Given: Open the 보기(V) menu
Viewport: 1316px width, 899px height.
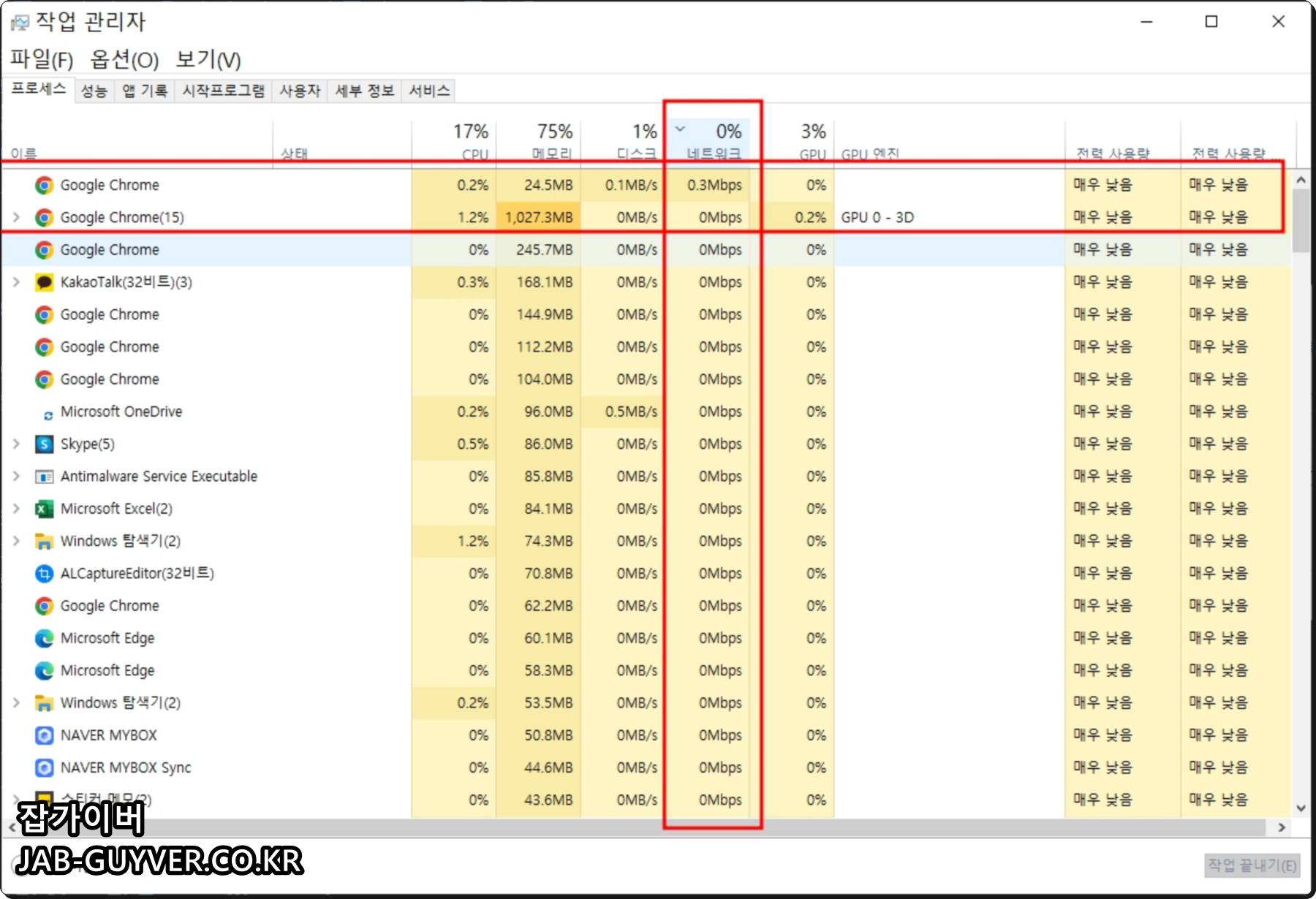Looking at the screenshot, I should tap(208, 59).
